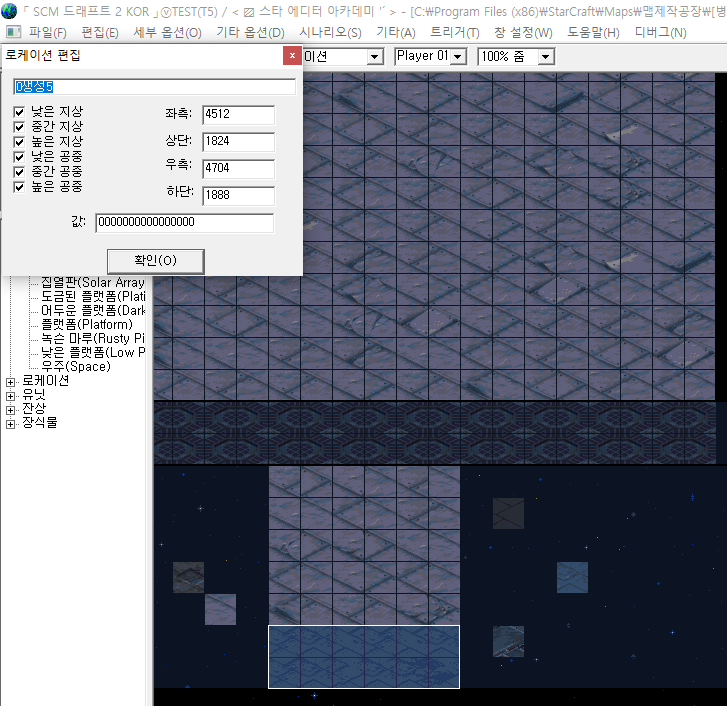Open the 100% 줌 zoom dropdown
This screenshot has height=706, width=727.
545,57
